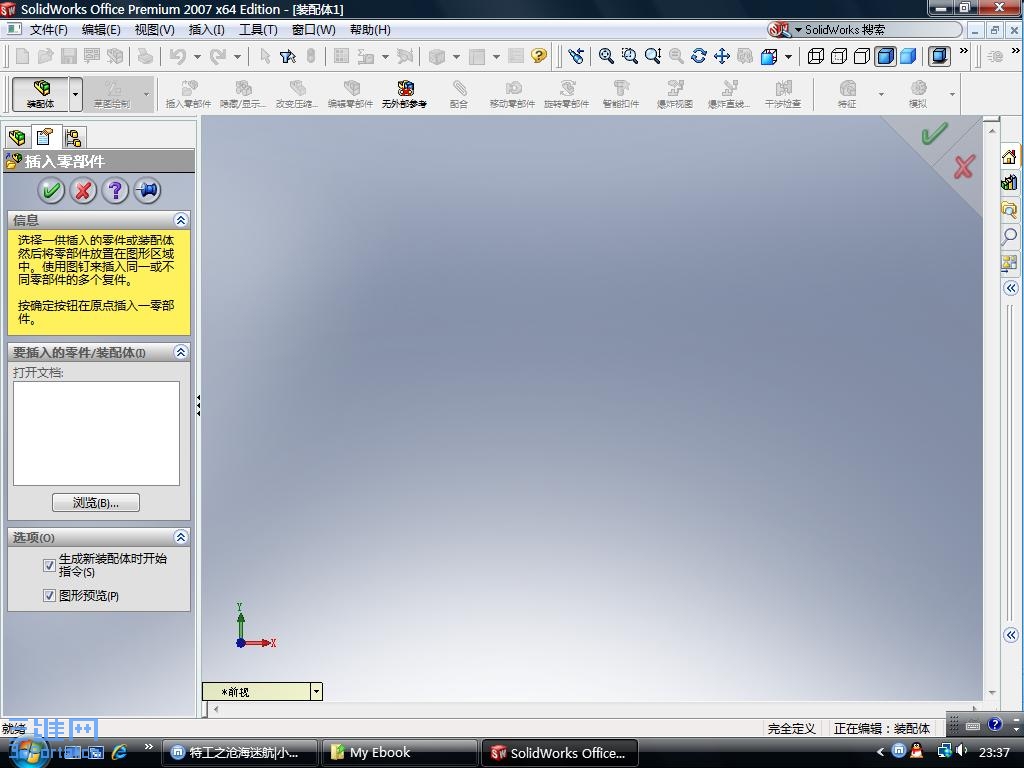Click the New document icon
The height and width of the screenshot is (768, 1024).
[x=23, y=56]
